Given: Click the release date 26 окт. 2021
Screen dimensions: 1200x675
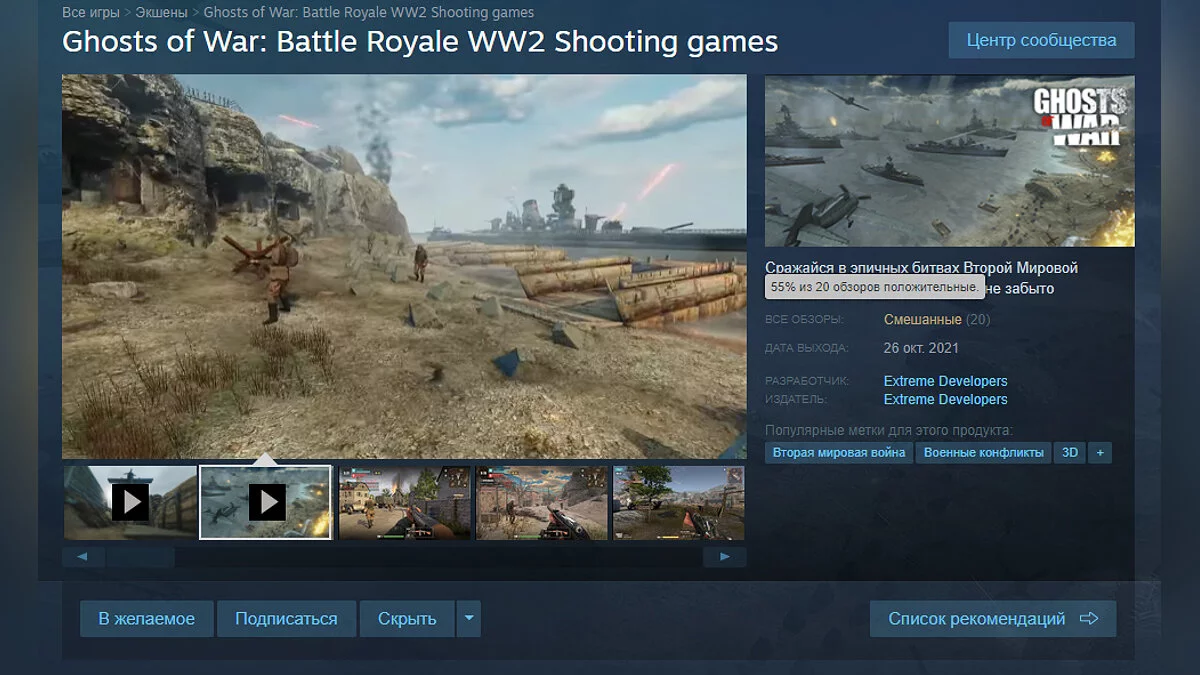Looking at the screenshot, I should [x=921, y=348].
